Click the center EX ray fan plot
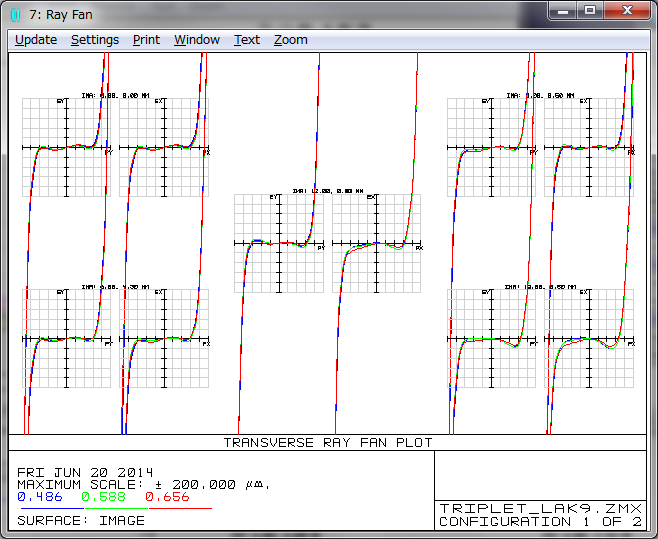Screen dimensions: 658x539 [376, 243]
